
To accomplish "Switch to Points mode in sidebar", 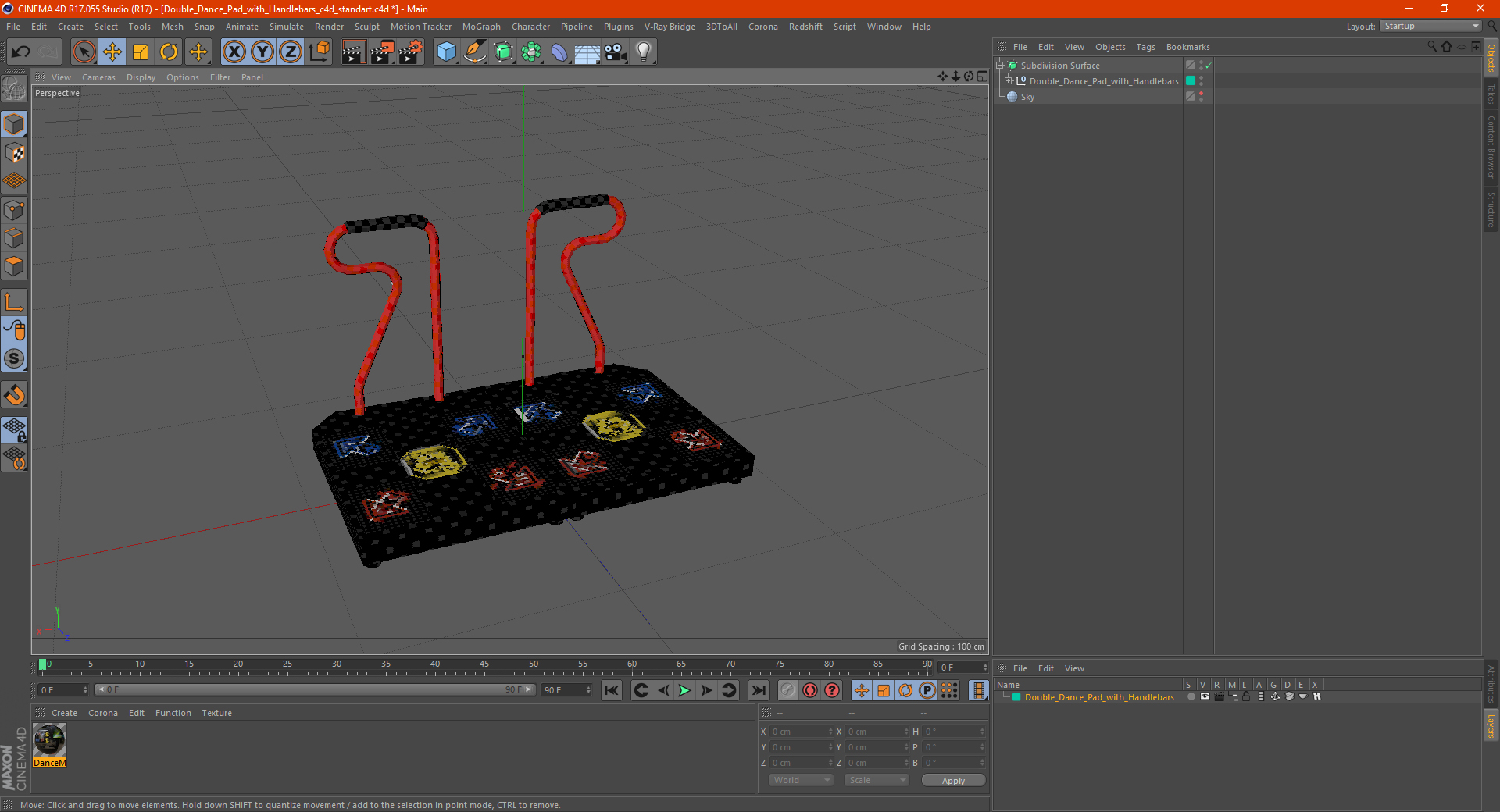I will pyautogui.click(x=14, y=210).
